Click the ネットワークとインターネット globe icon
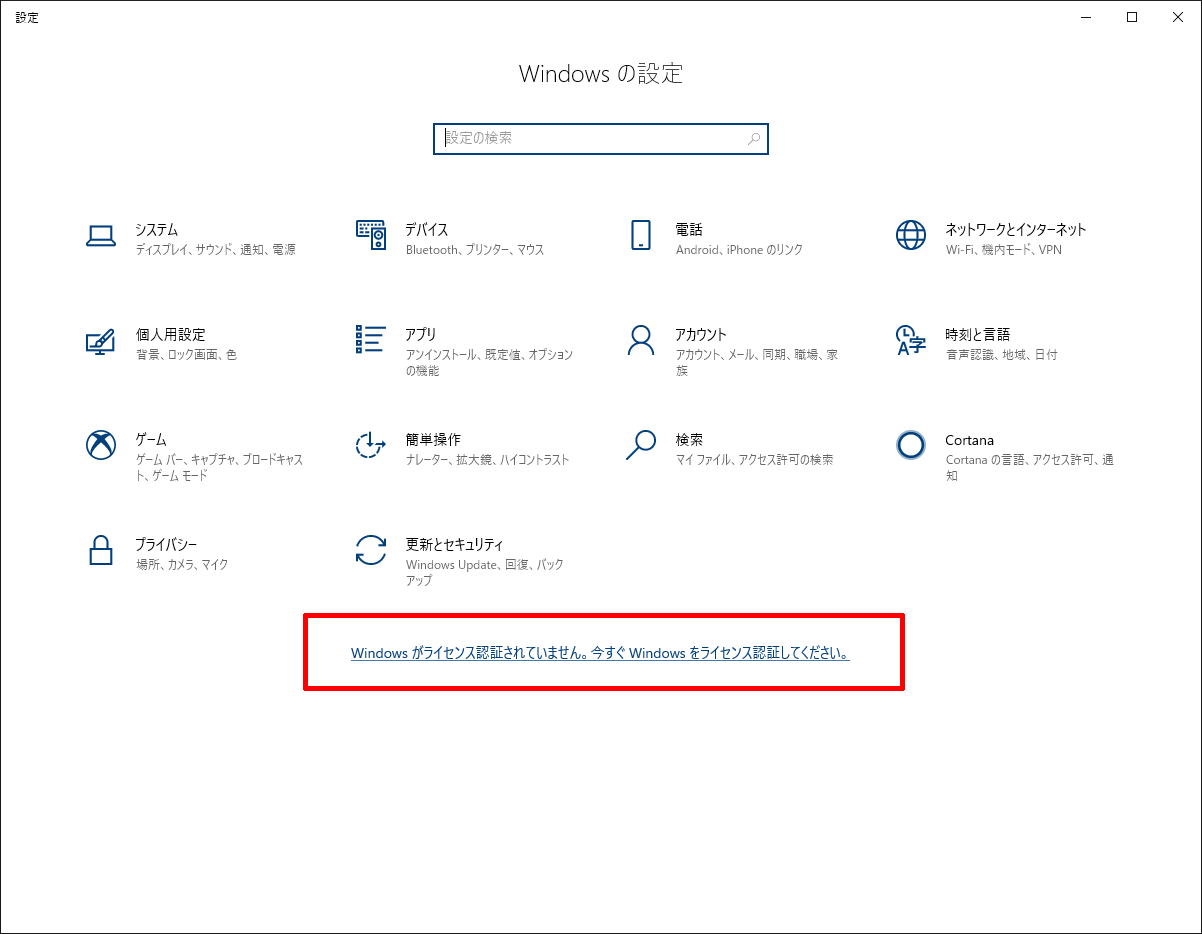The width and height of the screenshot is (1202, 934). (911, 235)
